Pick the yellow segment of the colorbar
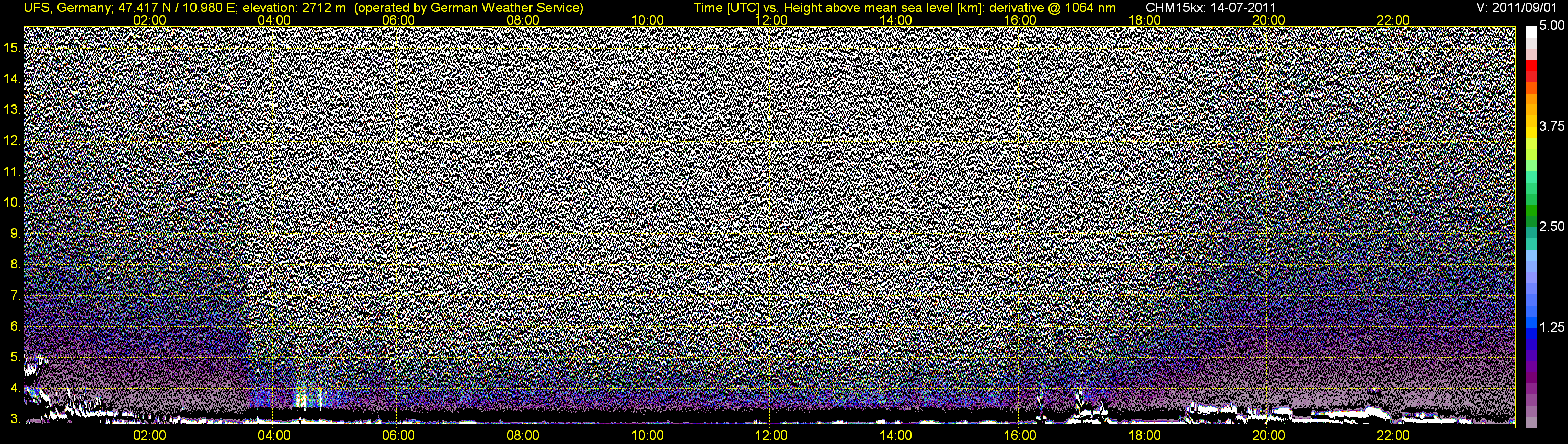This screenshot has height=444, width=1568. pos(1531,133)
